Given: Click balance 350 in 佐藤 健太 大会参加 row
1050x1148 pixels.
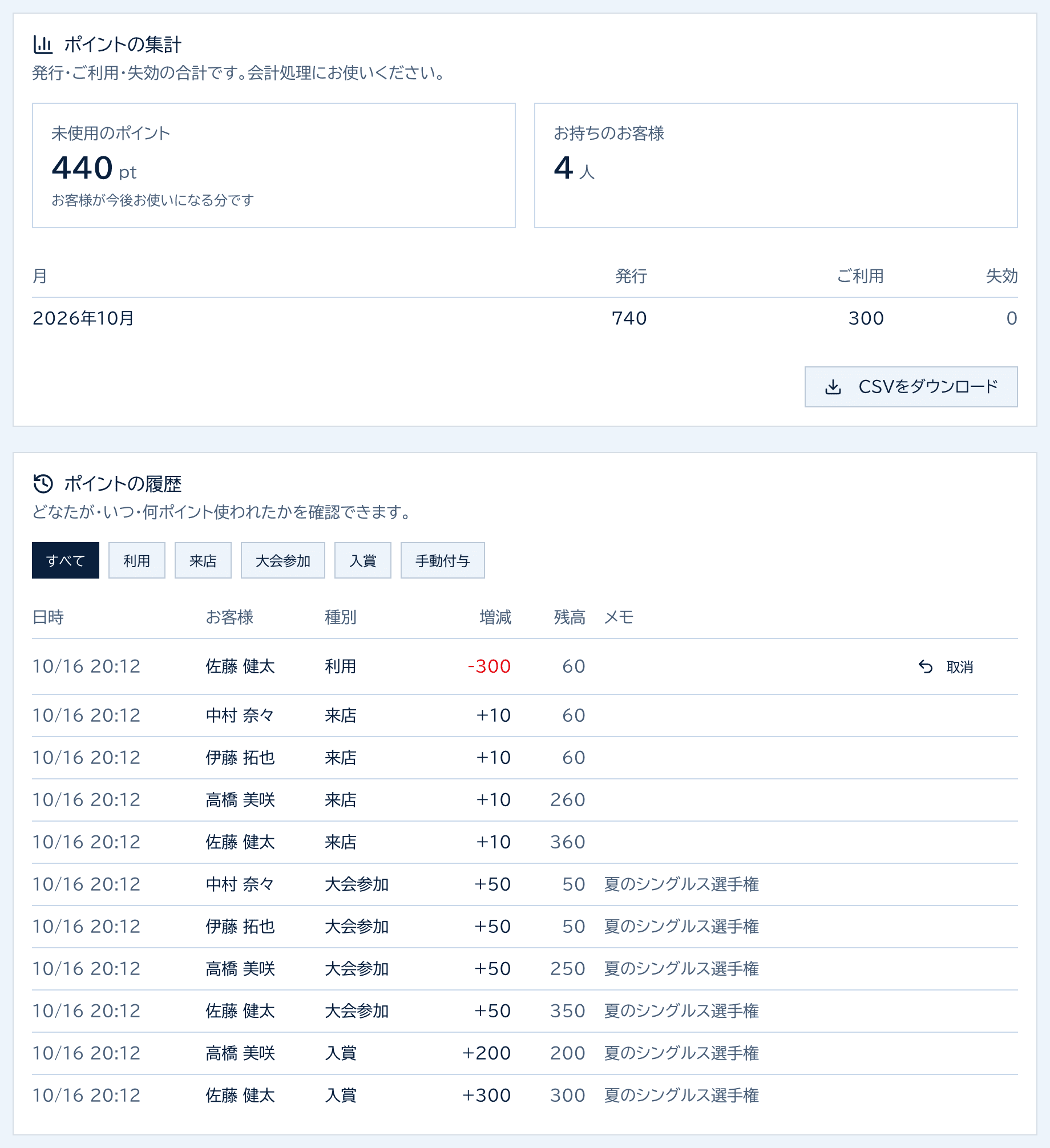Looking at the screenshot, I should (x=568, y=1011).
